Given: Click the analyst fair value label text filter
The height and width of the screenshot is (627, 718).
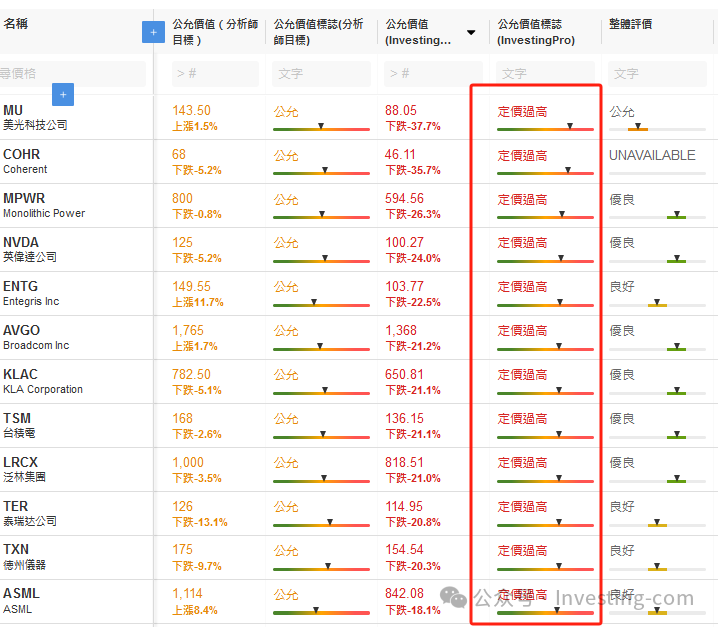Looking at the screenshot, I should 321,74.
